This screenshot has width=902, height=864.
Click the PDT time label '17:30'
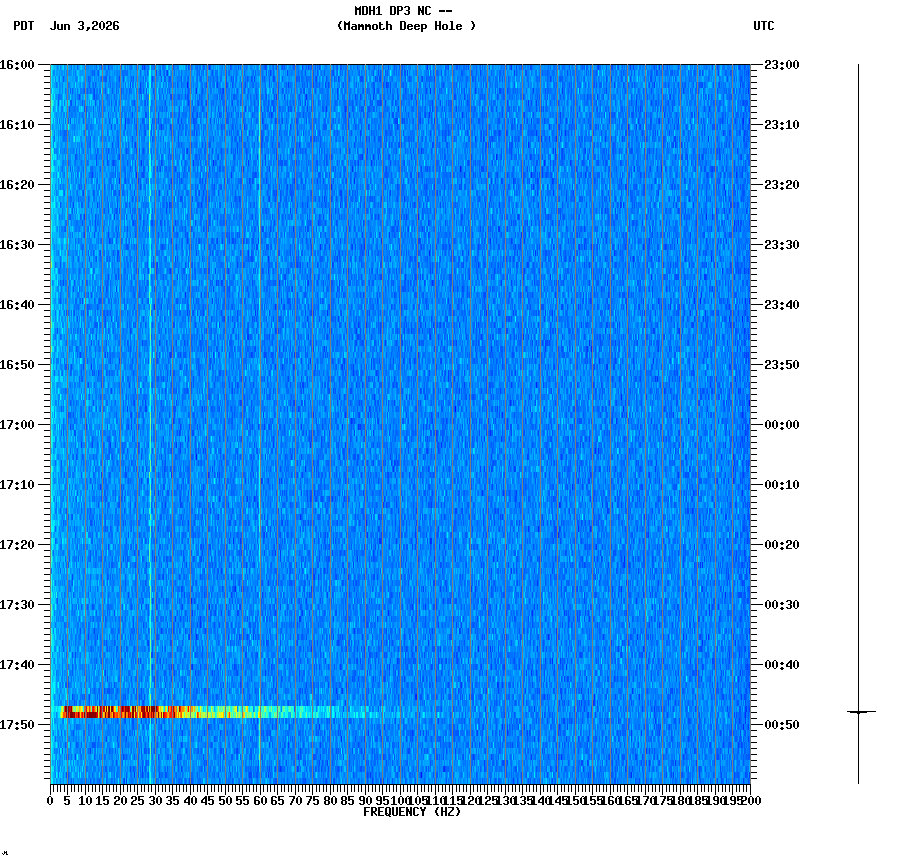point(17,605)
